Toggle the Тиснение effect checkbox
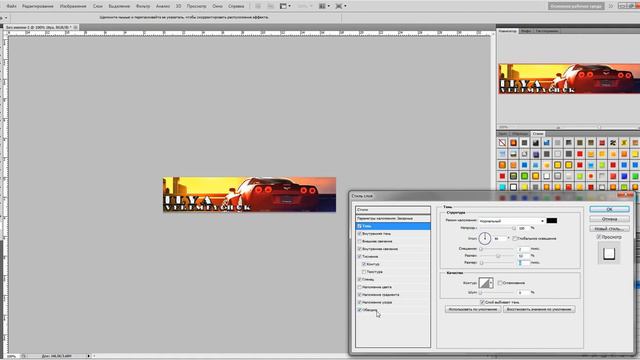The width and height of the screenshot is (640, 360). tap(360, 256)
